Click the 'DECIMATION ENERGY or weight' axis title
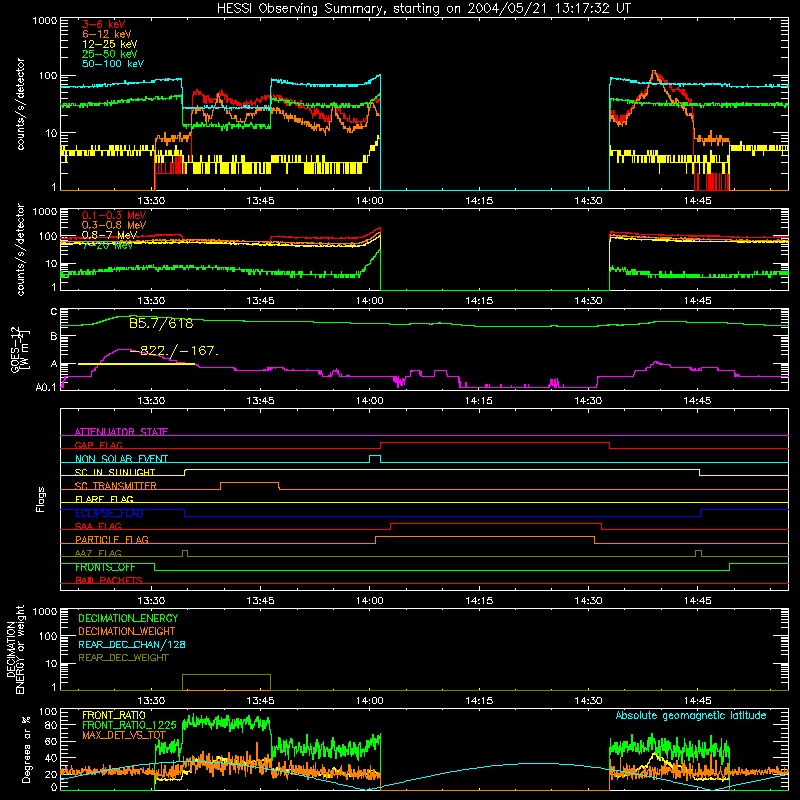This screenshot has width=800, height=800. pyautogui.click(x=15, y=649)
